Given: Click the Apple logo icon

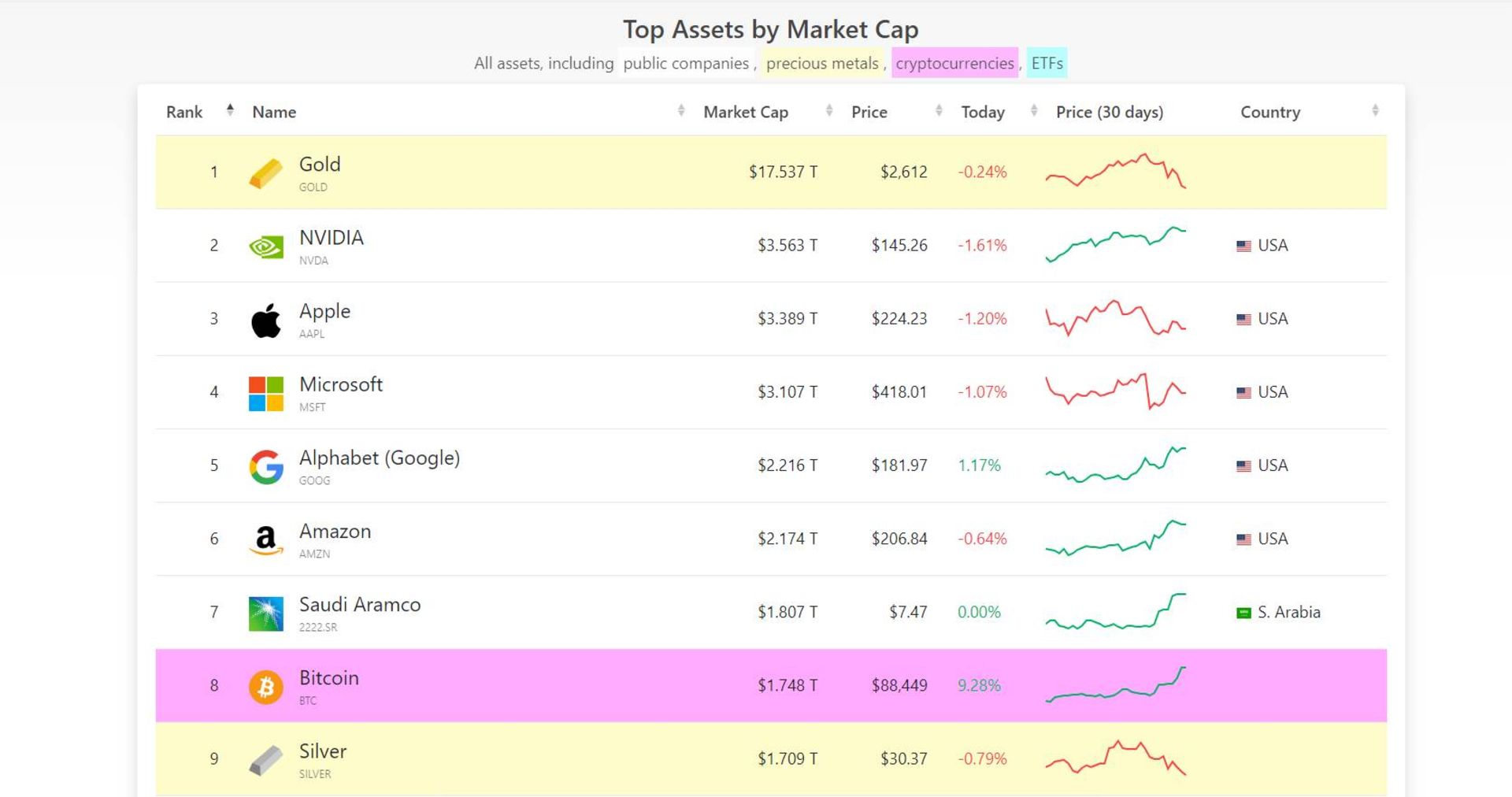Looking at the screenshot, I should (x=265, y=321).
